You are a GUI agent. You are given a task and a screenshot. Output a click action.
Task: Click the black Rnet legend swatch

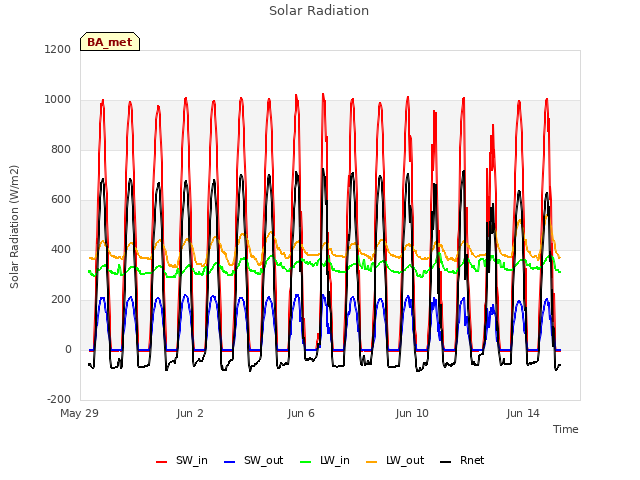(x=445, y=462)
